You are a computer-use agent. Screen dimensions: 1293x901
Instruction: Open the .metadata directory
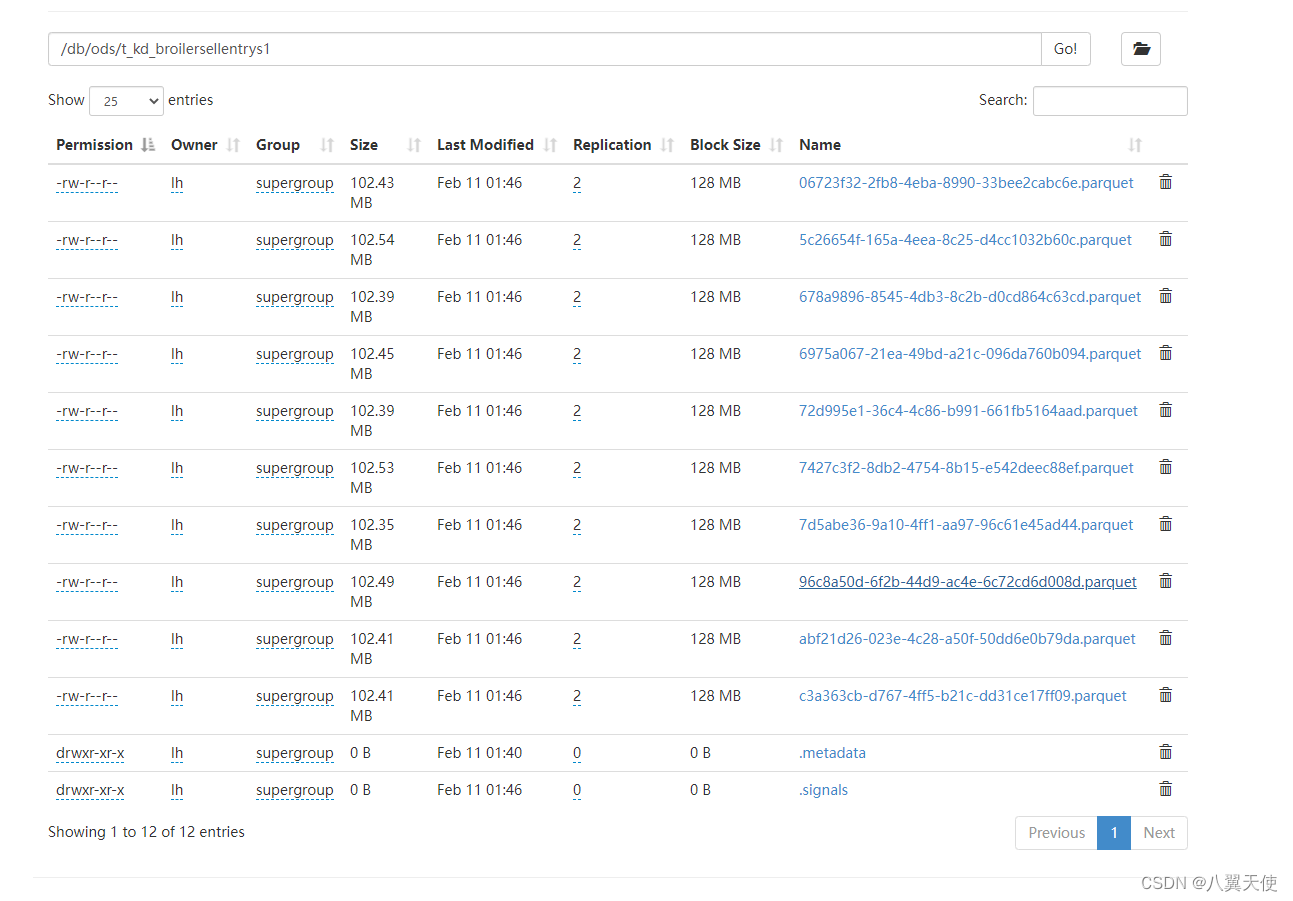pos(832,753)
